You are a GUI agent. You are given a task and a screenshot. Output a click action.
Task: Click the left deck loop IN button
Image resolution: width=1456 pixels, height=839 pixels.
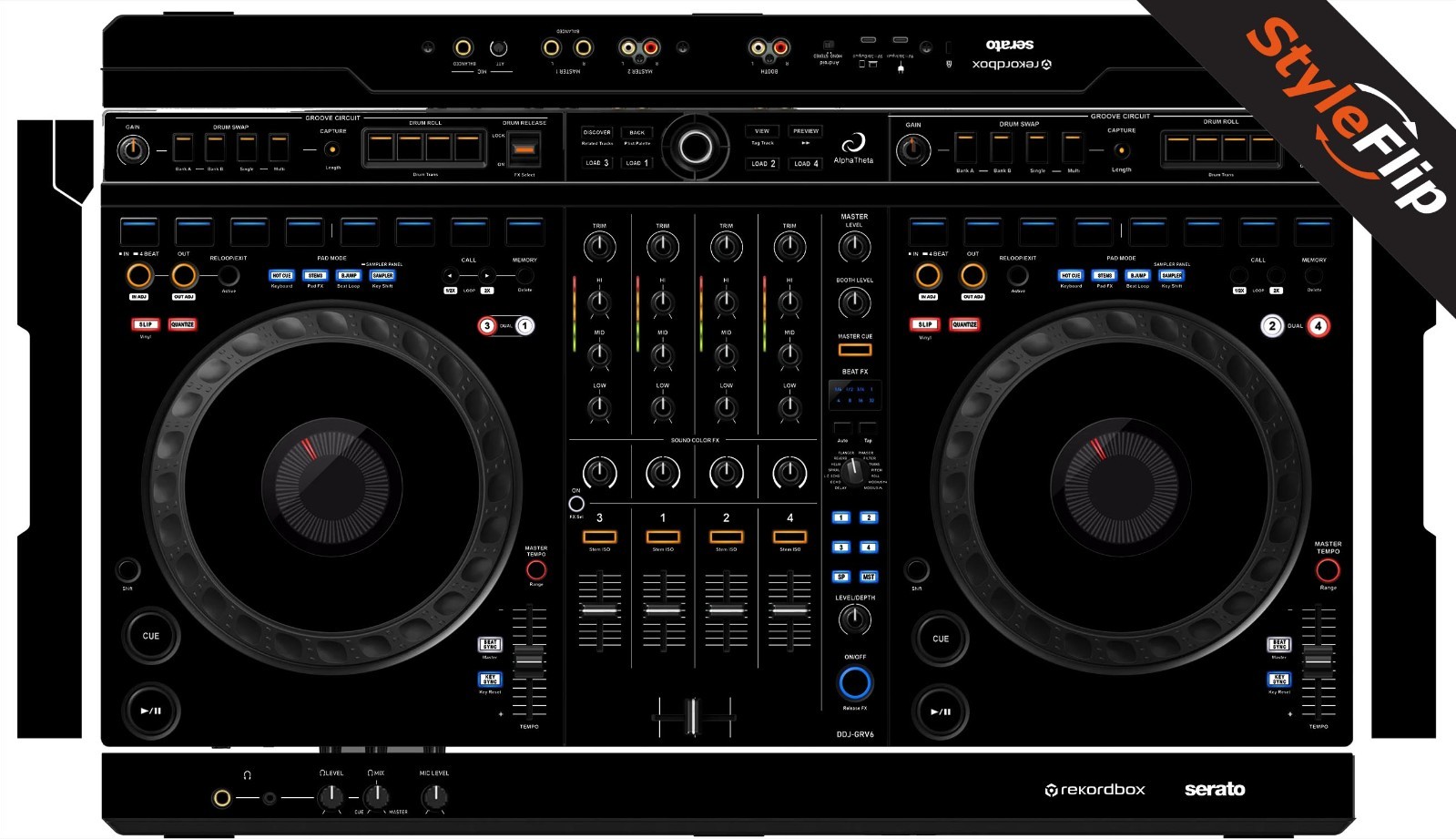[x=139, y=275]
